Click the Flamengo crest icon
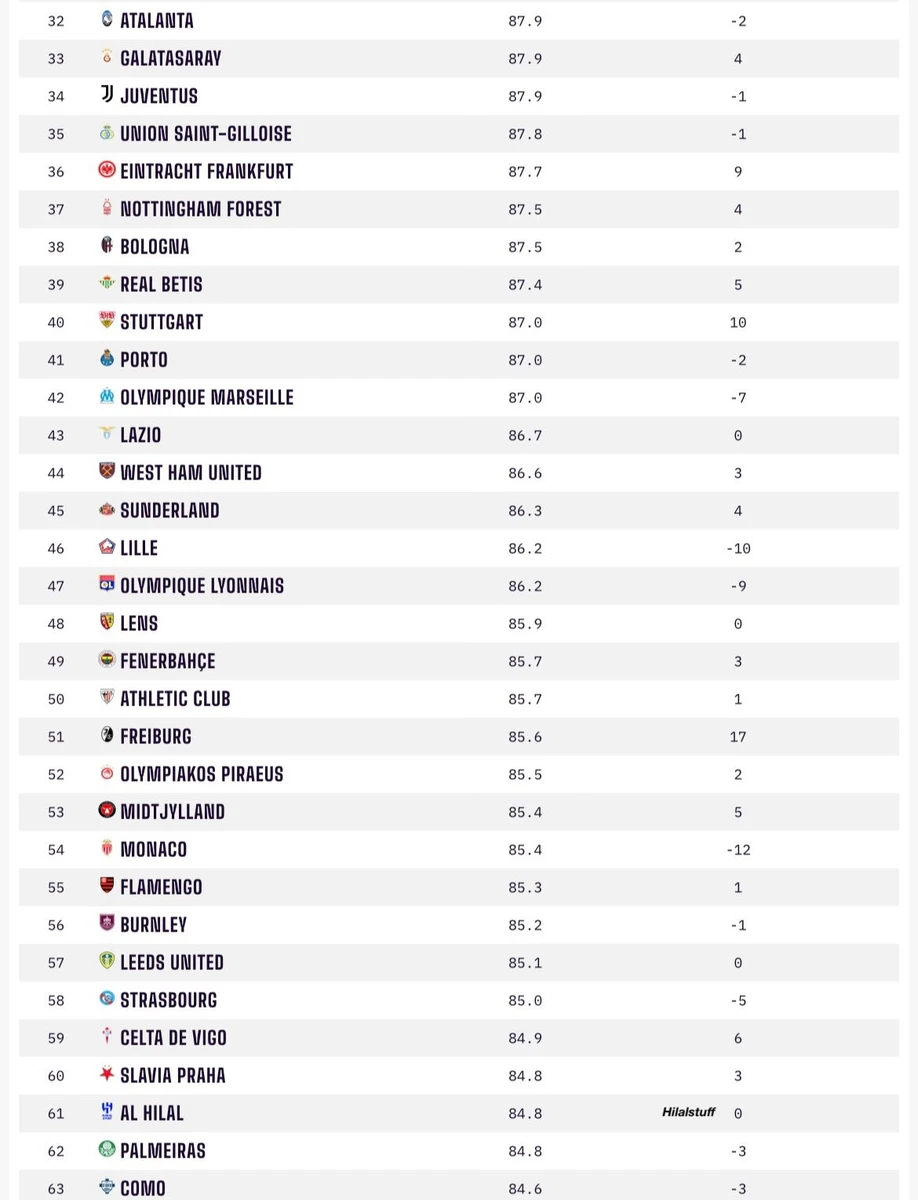The height and width of the screenshot is (1200, 918). click(107, 886)
